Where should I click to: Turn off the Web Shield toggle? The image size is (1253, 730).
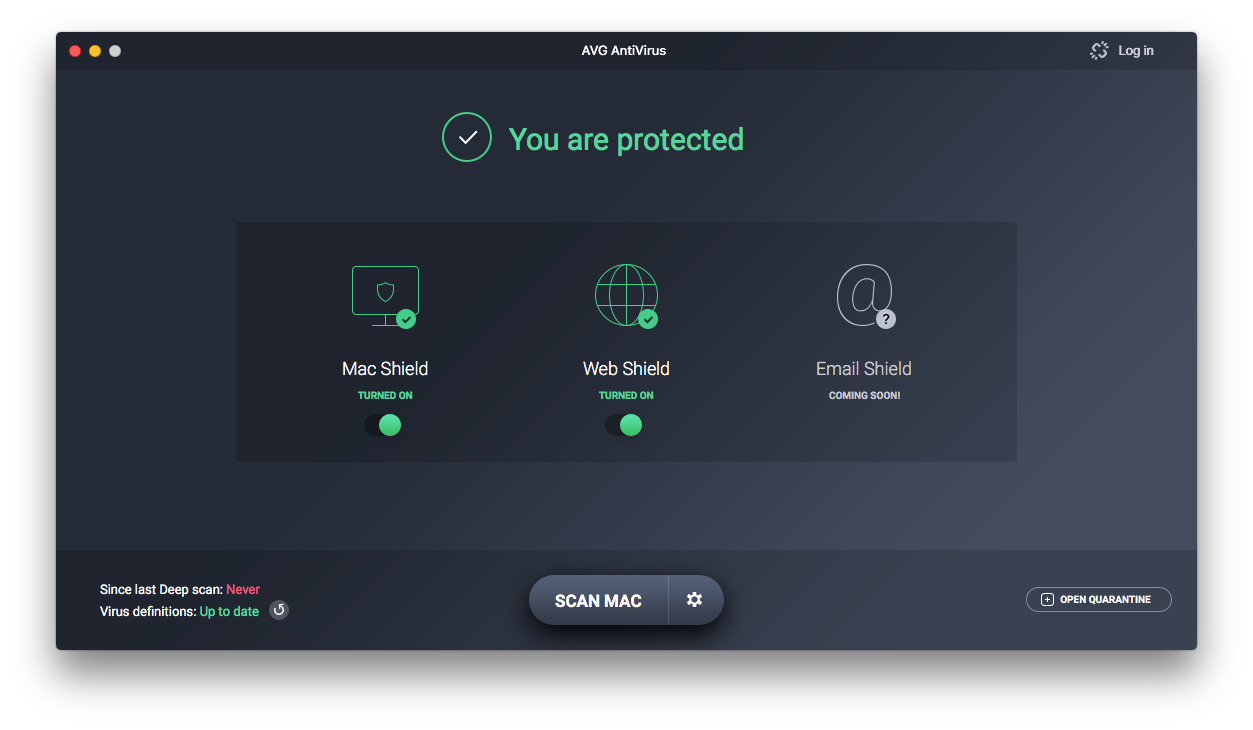click(624, 425)
